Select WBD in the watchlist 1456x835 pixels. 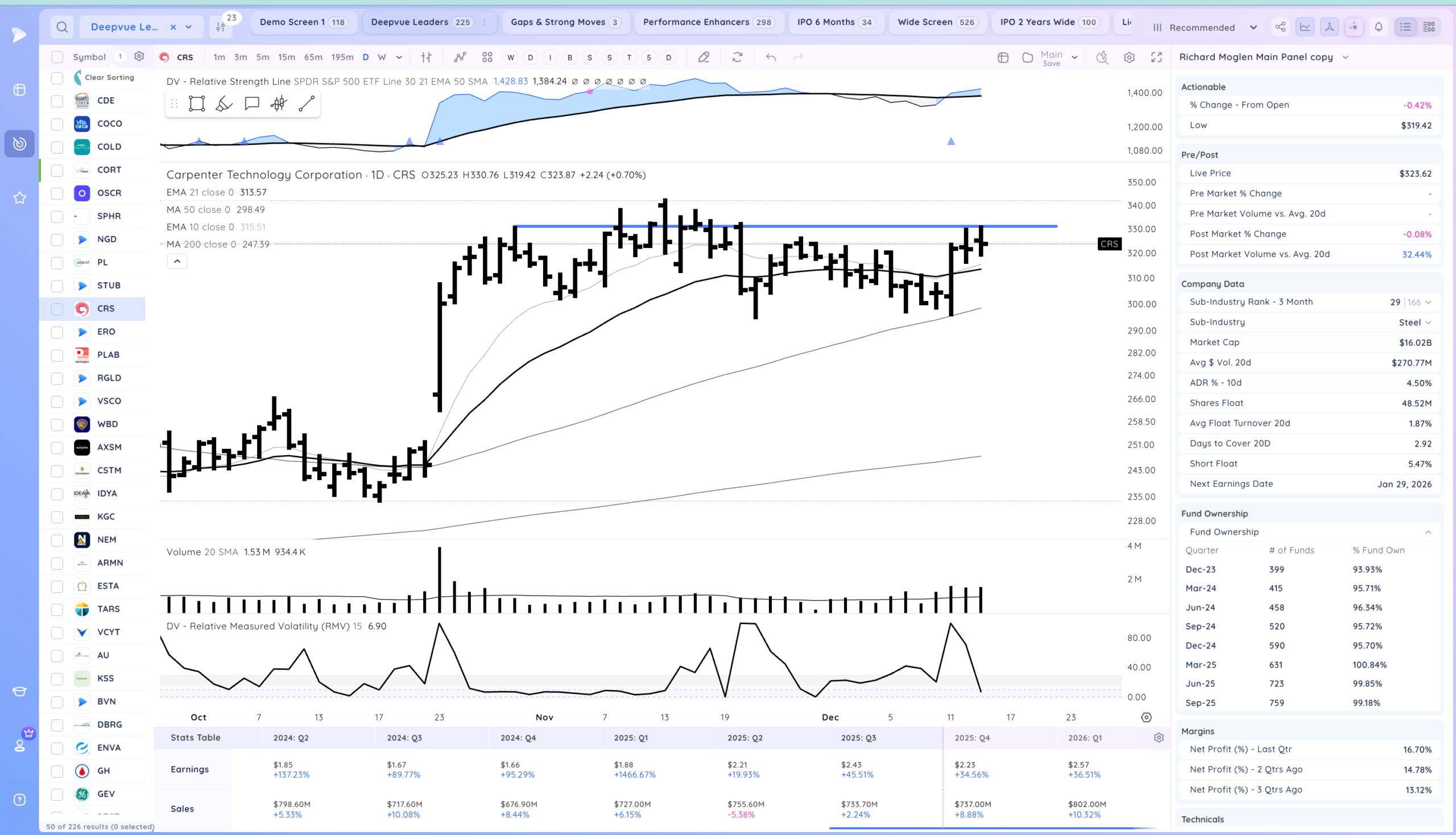tap(107, 424)
